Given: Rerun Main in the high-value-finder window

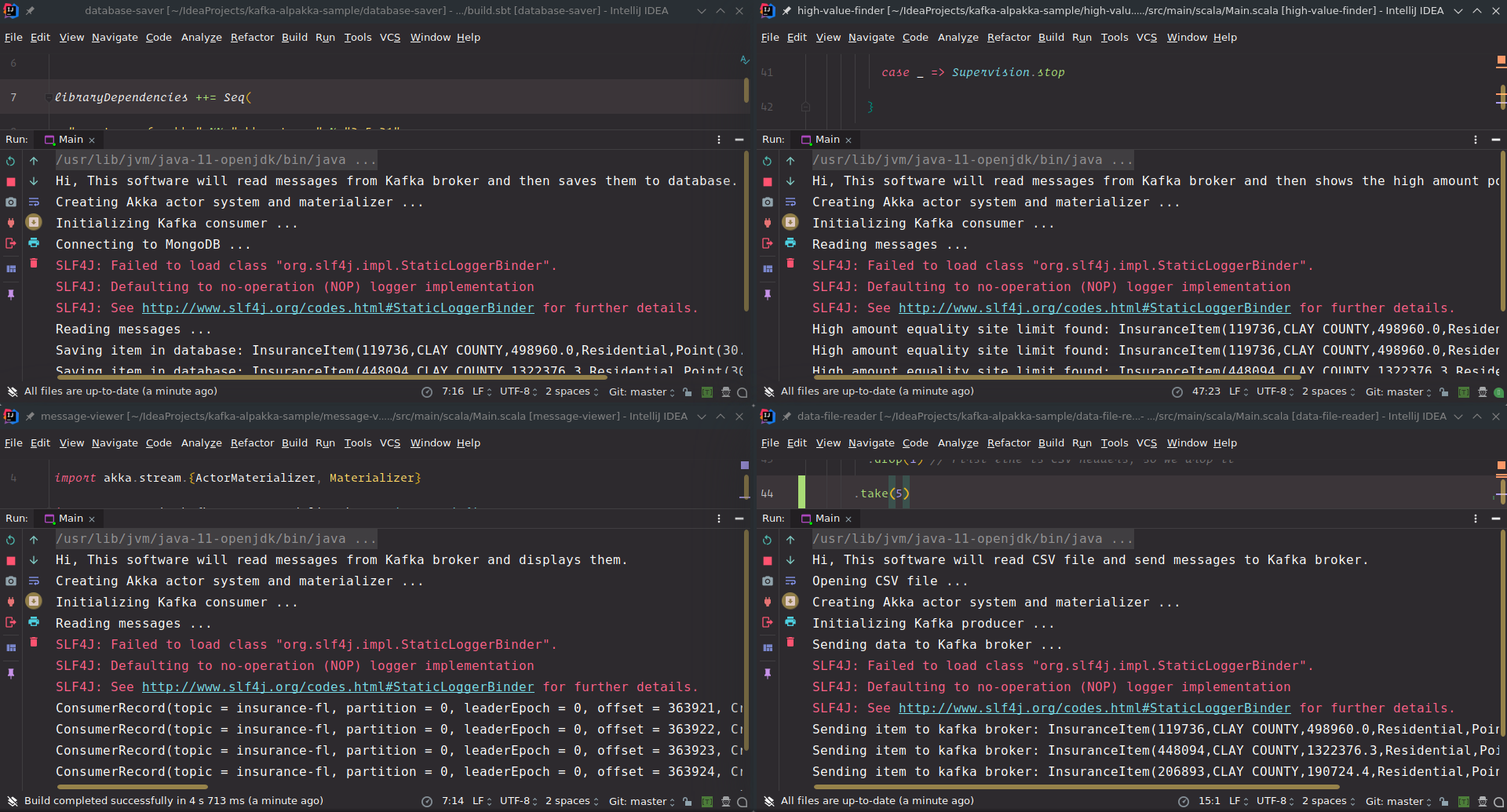Looking at the screenshot, I should 768,161.
